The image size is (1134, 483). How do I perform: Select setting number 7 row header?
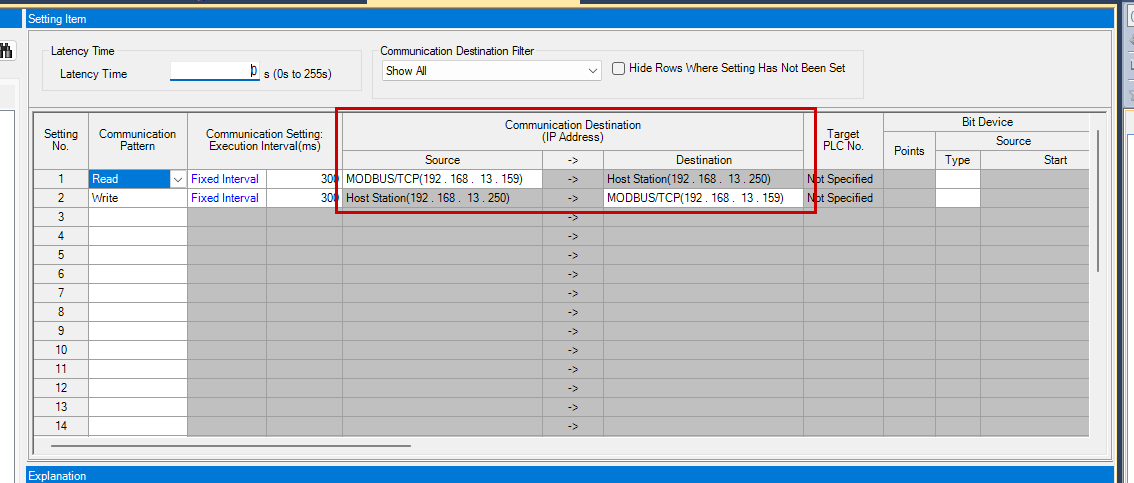click(x=61, y=293)
